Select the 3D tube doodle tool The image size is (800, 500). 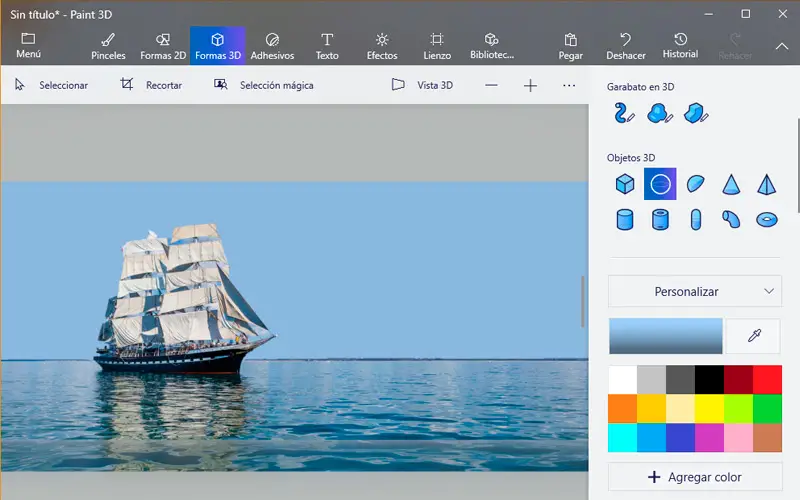(624, 113)
